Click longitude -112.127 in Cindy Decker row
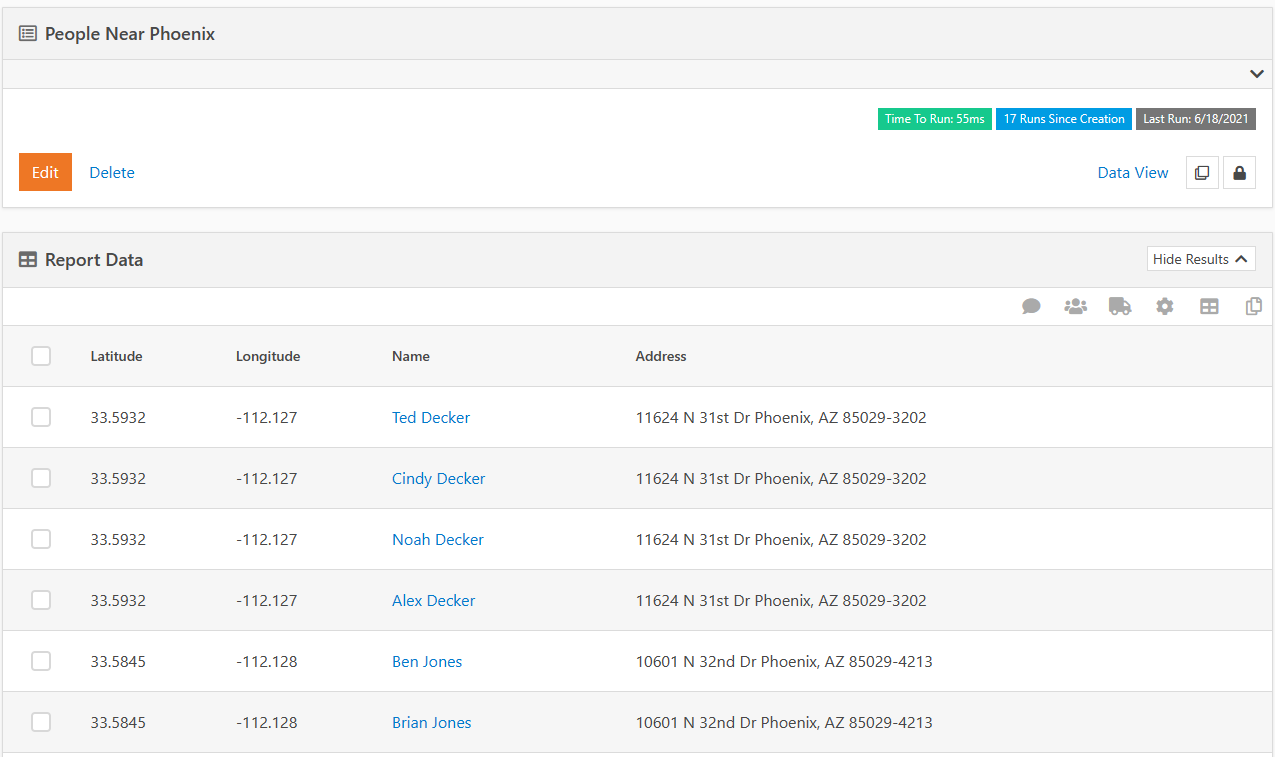The image size is (1275, 757). click(x=267, y=478)
